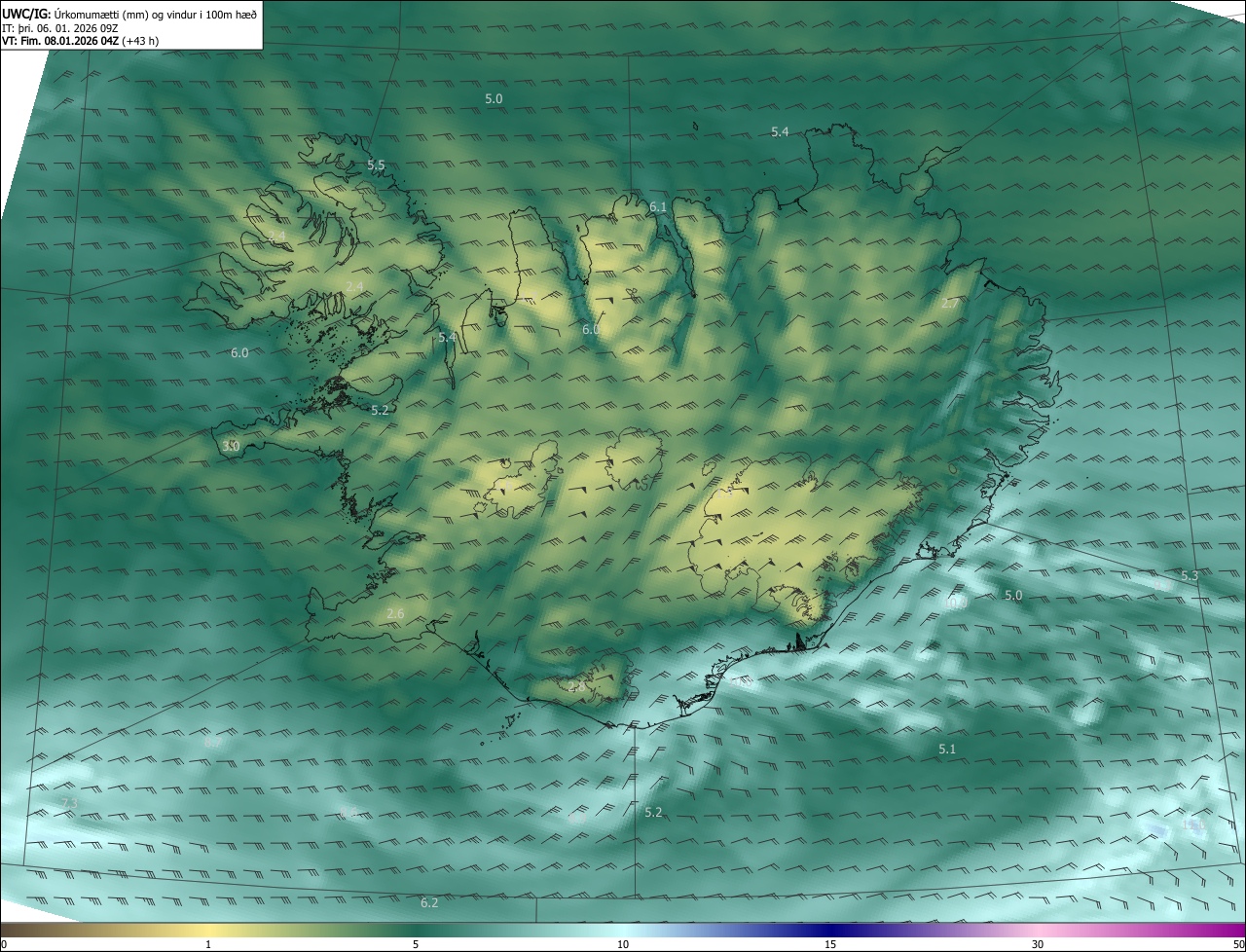Screen dimensions: 1246x952
Task: Pick the 10 label on color scale
Action: point(623,944)
